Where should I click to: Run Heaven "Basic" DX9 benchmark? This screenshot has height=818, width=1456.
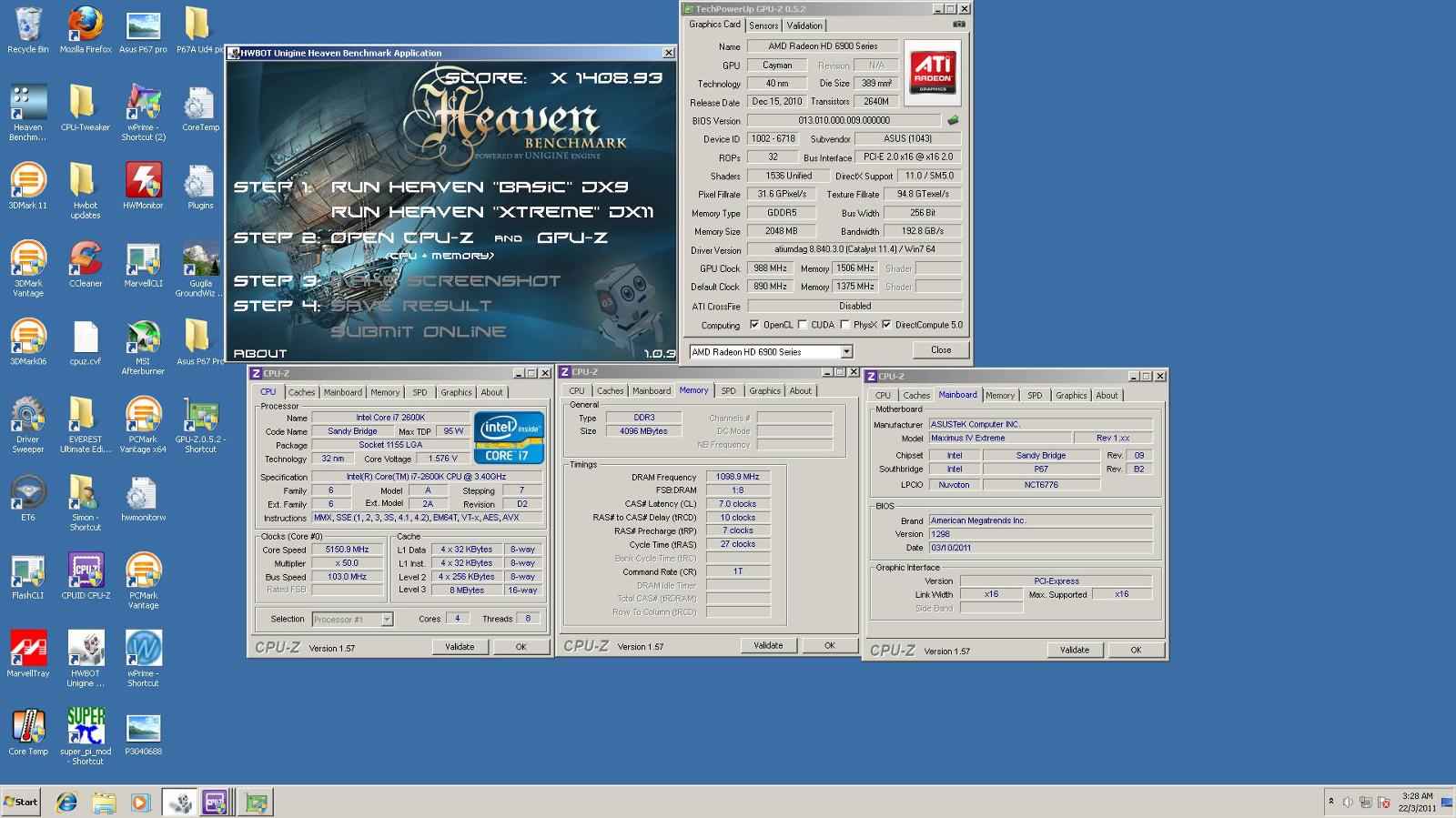(x=480, y=187)
